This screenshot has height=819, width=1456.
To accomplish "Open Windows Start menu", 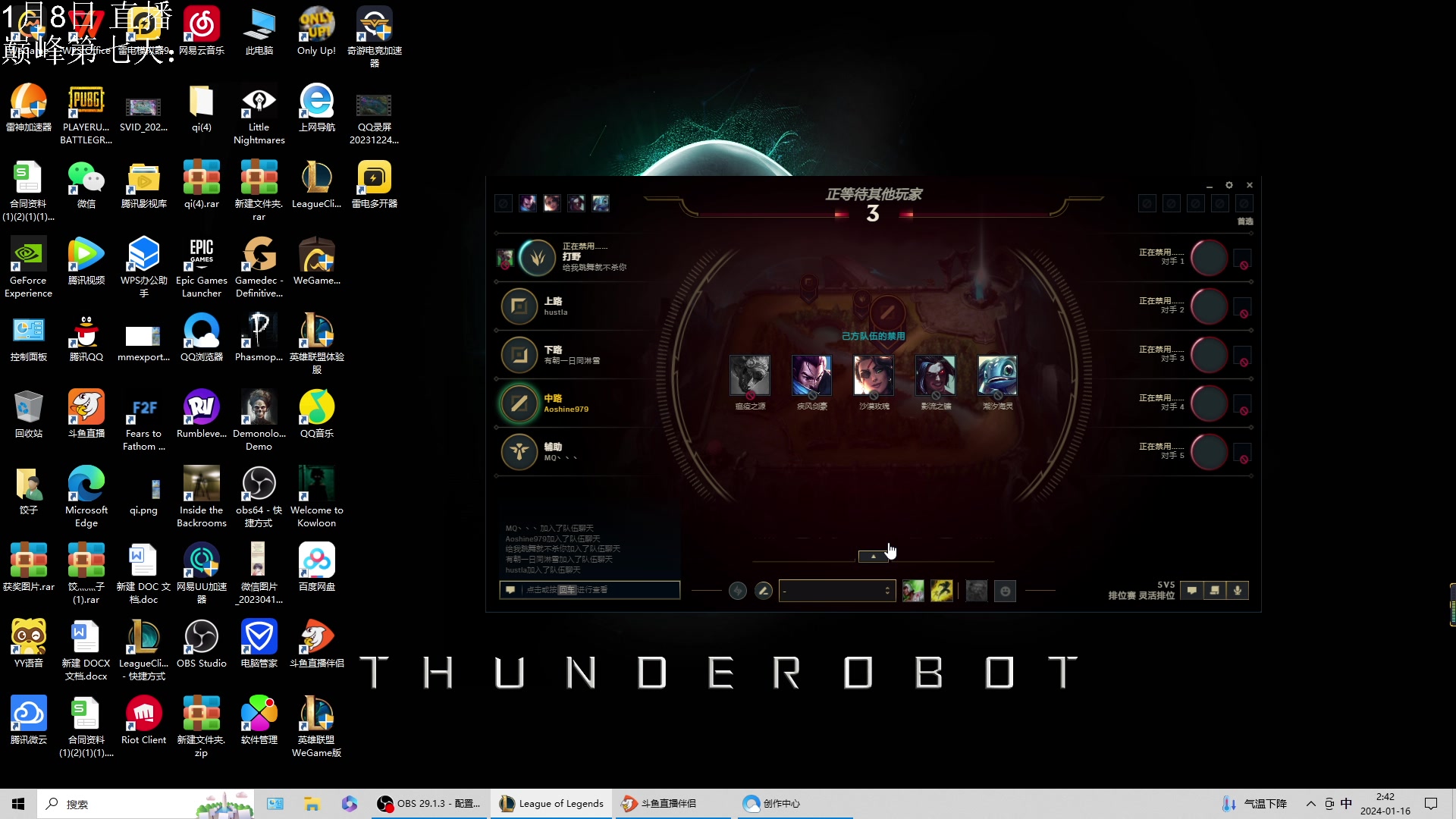I will (18, 804).
